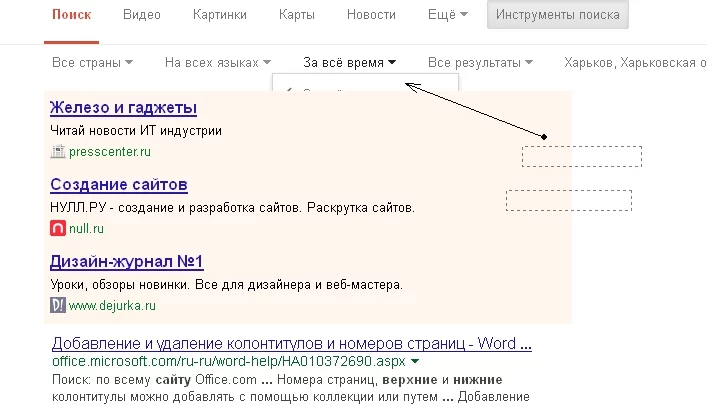This screenshot has width=707, height=407.
Task: Click the Читай новости ИТ индустрии text
Action: [136, 131]
